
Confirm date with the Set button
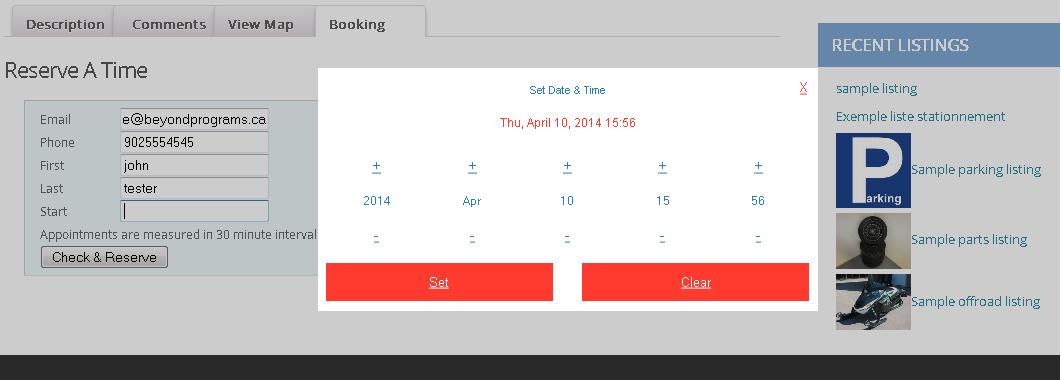pos(439,282)
